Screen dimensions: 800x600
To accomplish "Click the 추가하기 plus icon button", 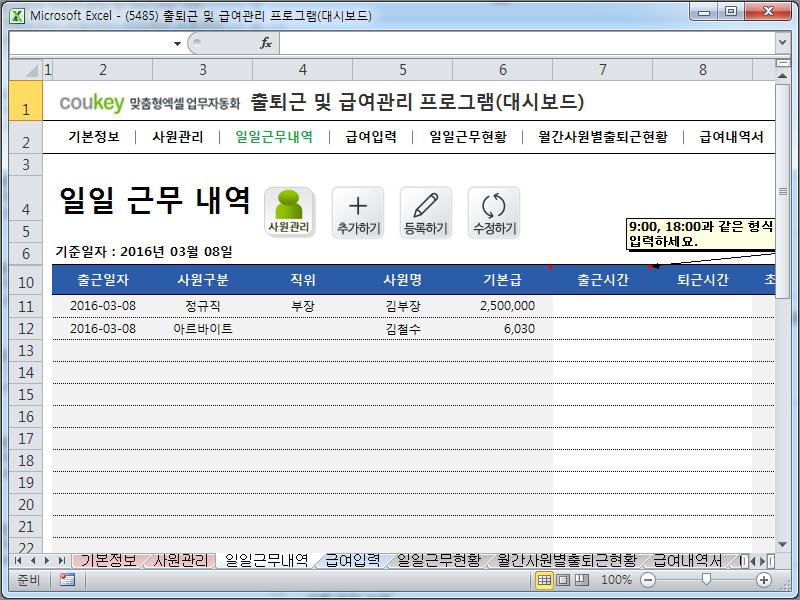I will (x=358, y=212).
